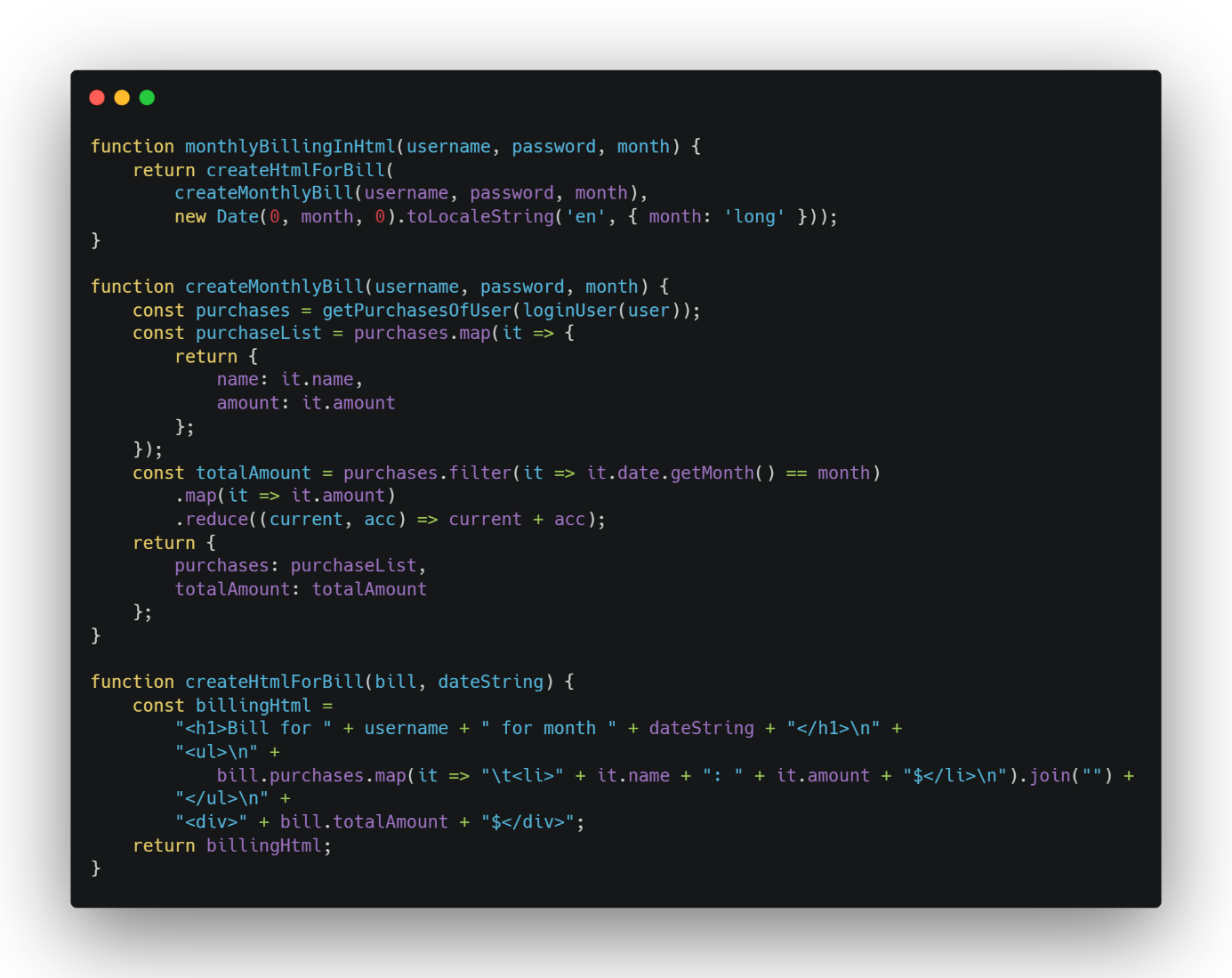The image size is (1232, 978).
Task: Select the bill.purchases.map call
Action: coord(311,776)
